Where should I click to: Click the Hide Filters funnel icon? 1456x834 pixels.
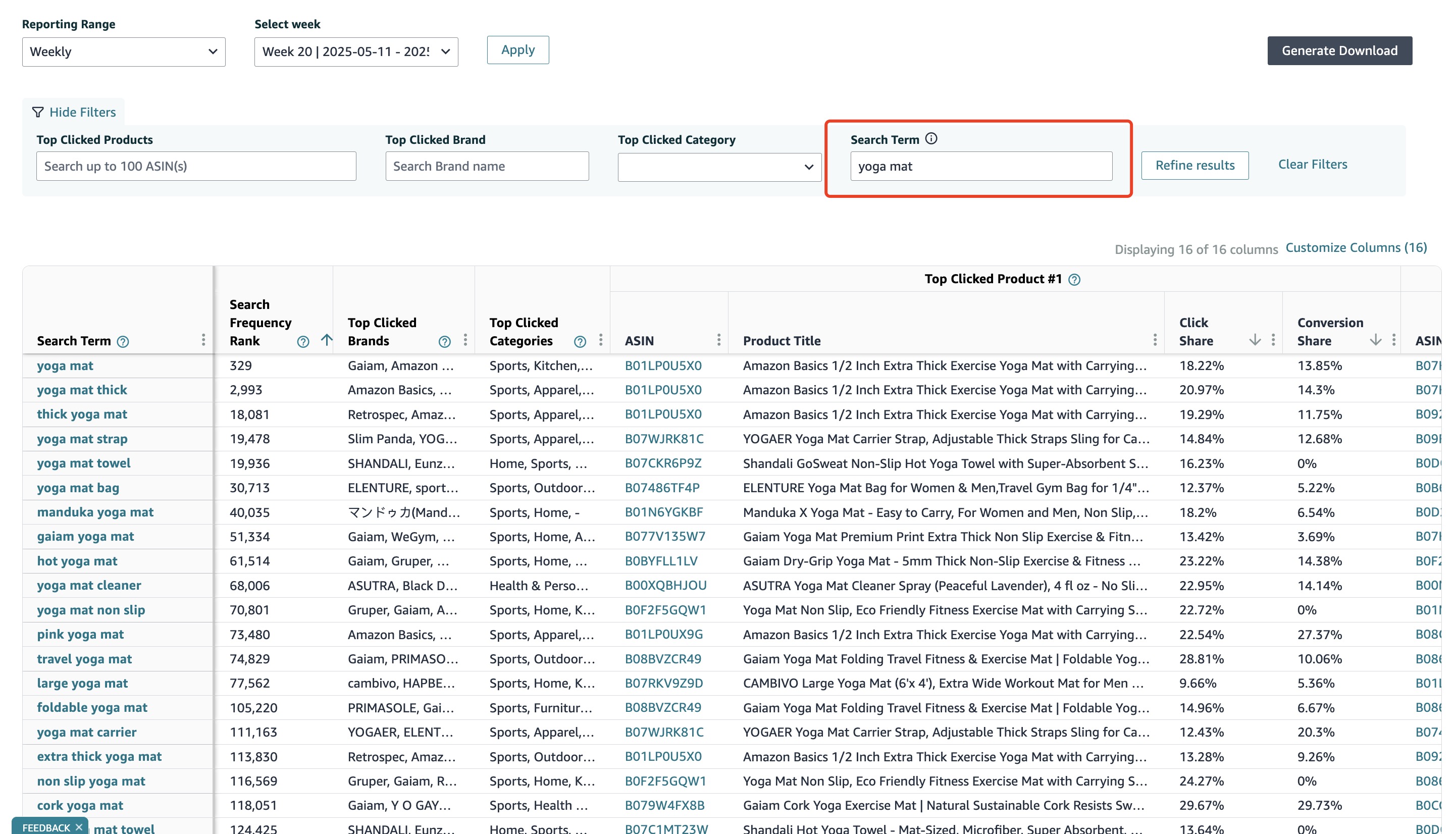click(38, 112)
